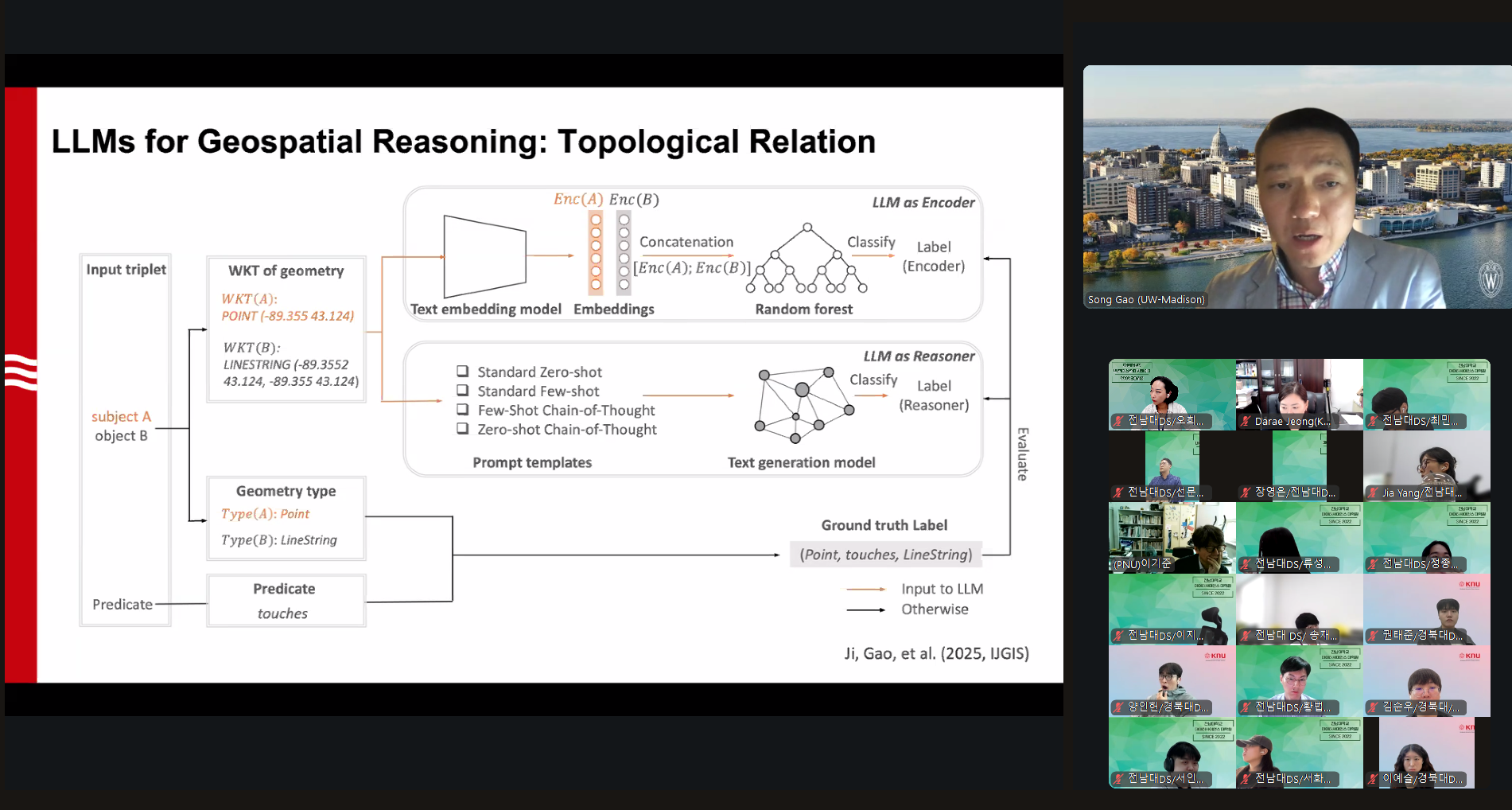Click muted mic icon on 권태준 tile
Image resolution: width=1512 pixels, height=810 pixels.
(1373, 636)
